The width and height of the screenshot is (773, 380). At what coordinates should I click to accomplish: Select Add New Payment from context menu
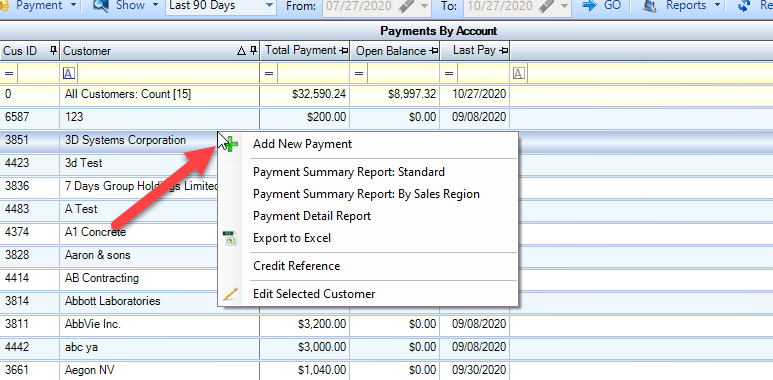[368, 144]
